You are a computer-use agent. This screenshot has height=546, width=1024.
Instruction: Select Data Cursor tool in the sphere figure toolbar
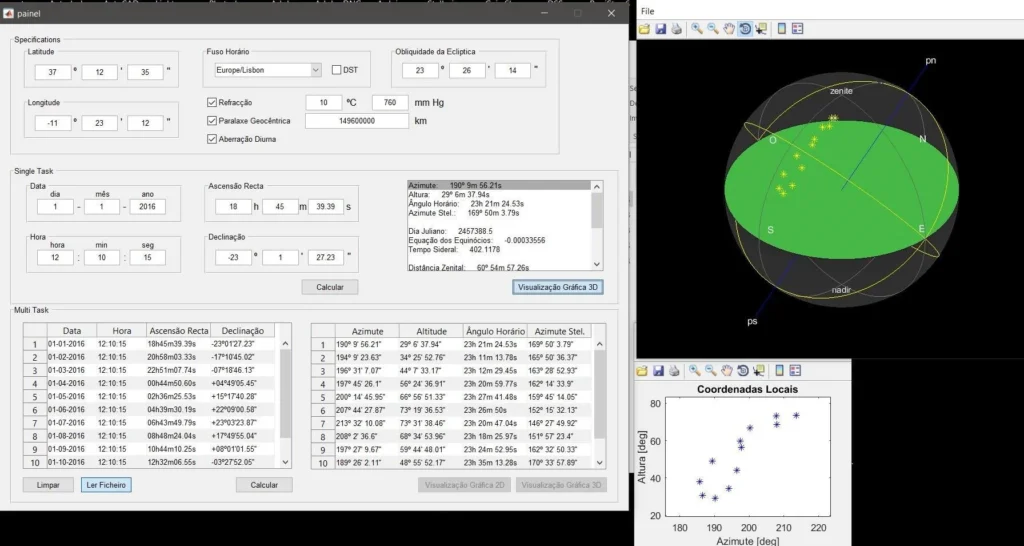click(x=761, y=29)
